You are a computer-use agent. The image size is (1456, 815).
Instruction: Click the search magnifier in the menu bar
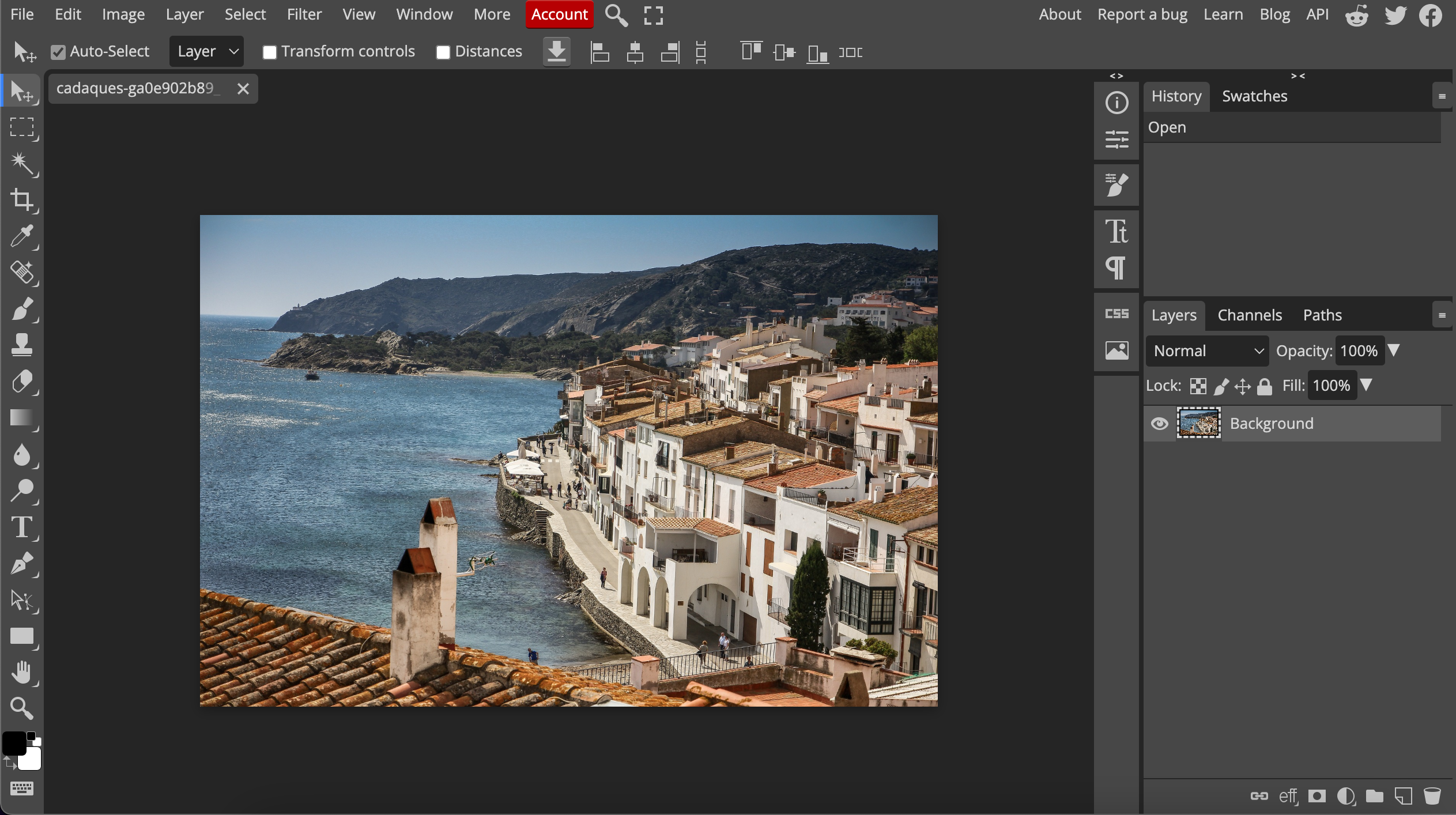pyautogui.click(x=616, y=16)
